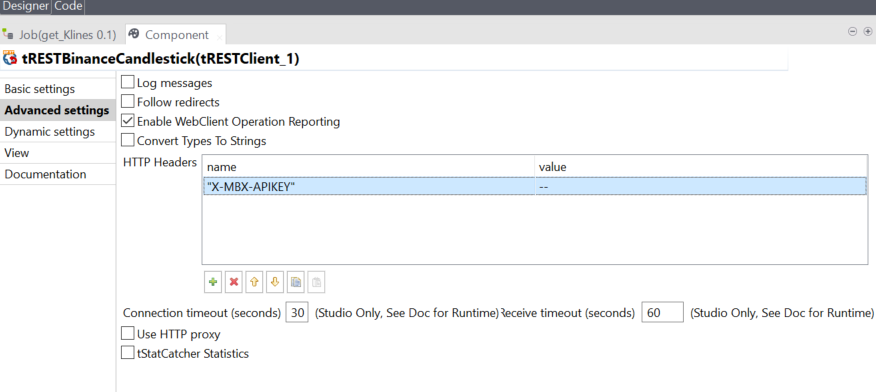
Task: Switch to the Designer tab
Action: [x=26, y=7]
